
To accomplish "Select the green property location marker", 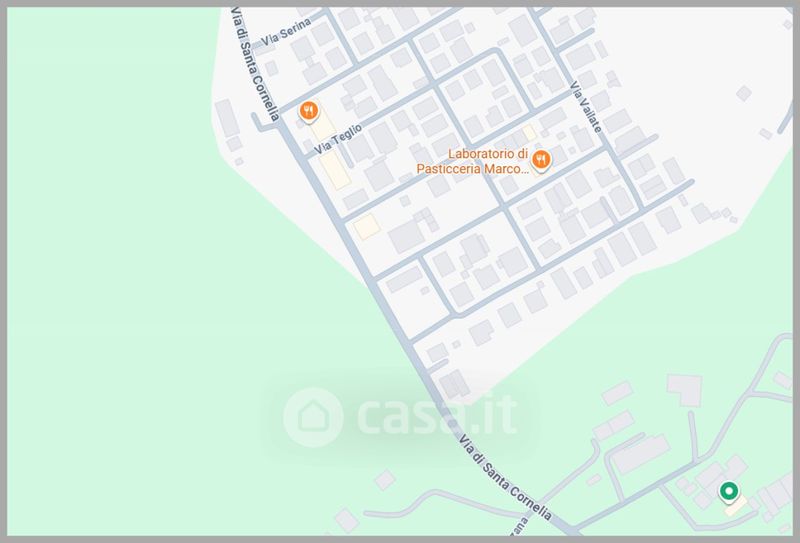I will [x=729, y=492].
